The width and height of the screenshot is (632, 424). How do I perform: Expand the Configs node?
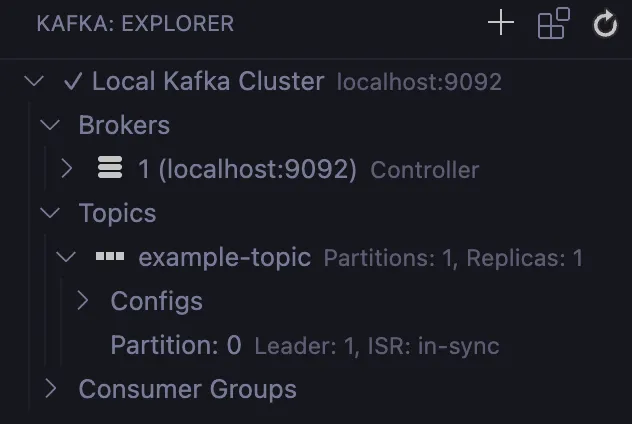pos(83,301)
